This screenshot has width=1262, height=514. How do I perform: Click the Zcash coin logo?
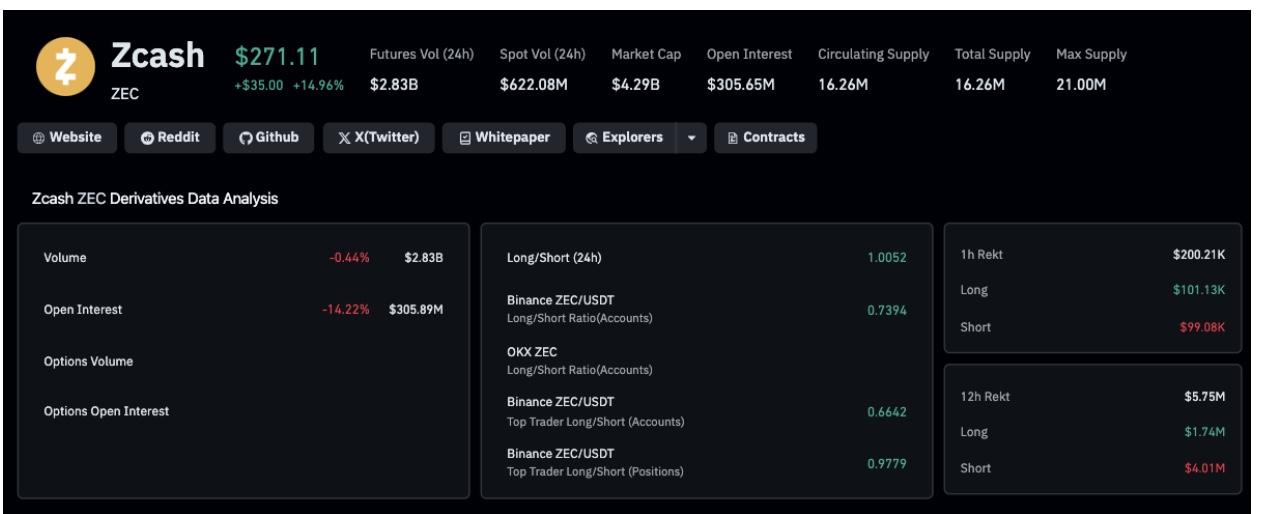click(x=65, y=69)
